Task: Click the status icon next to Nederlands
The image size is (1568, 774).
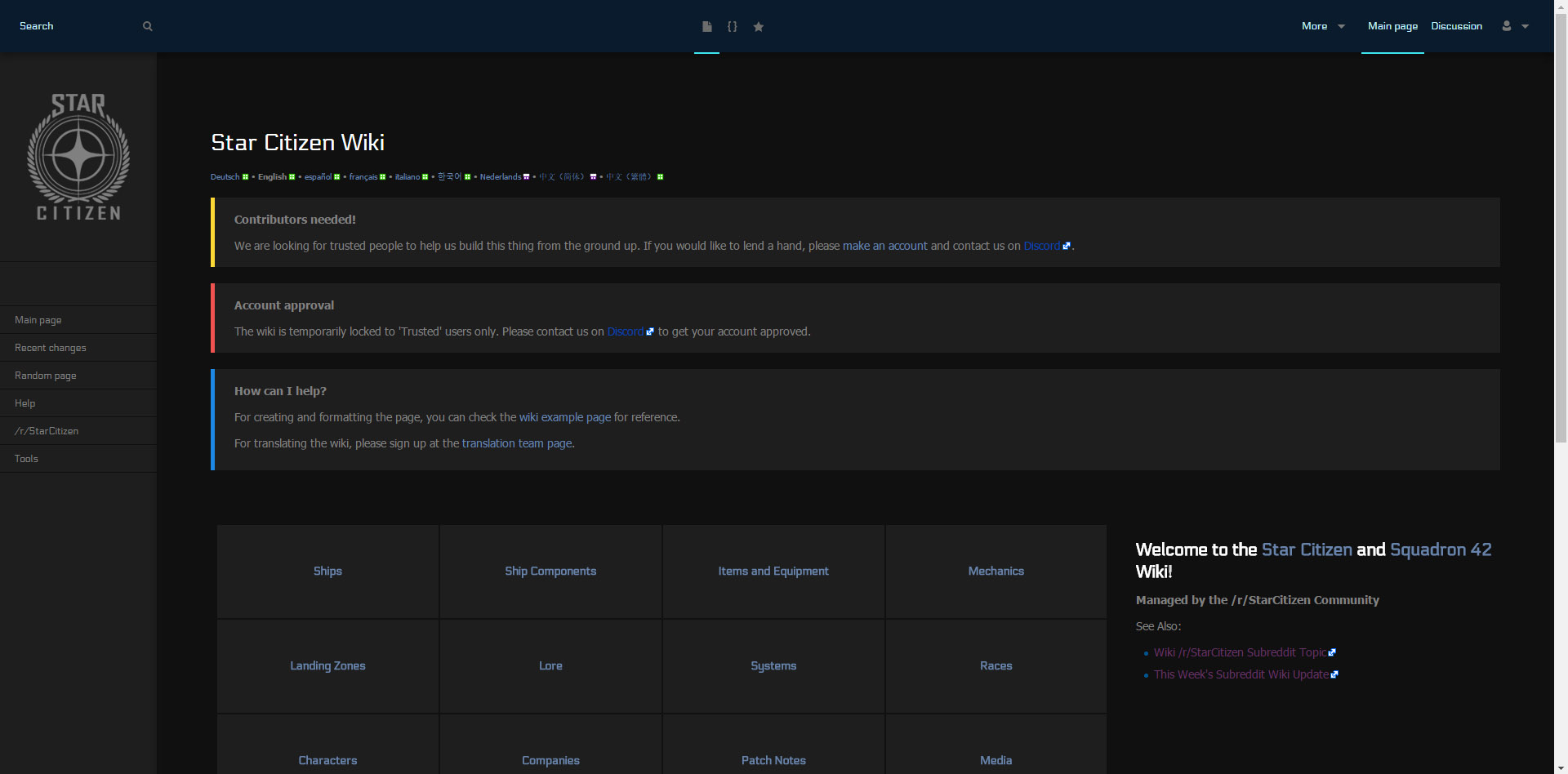Action: 526,177
